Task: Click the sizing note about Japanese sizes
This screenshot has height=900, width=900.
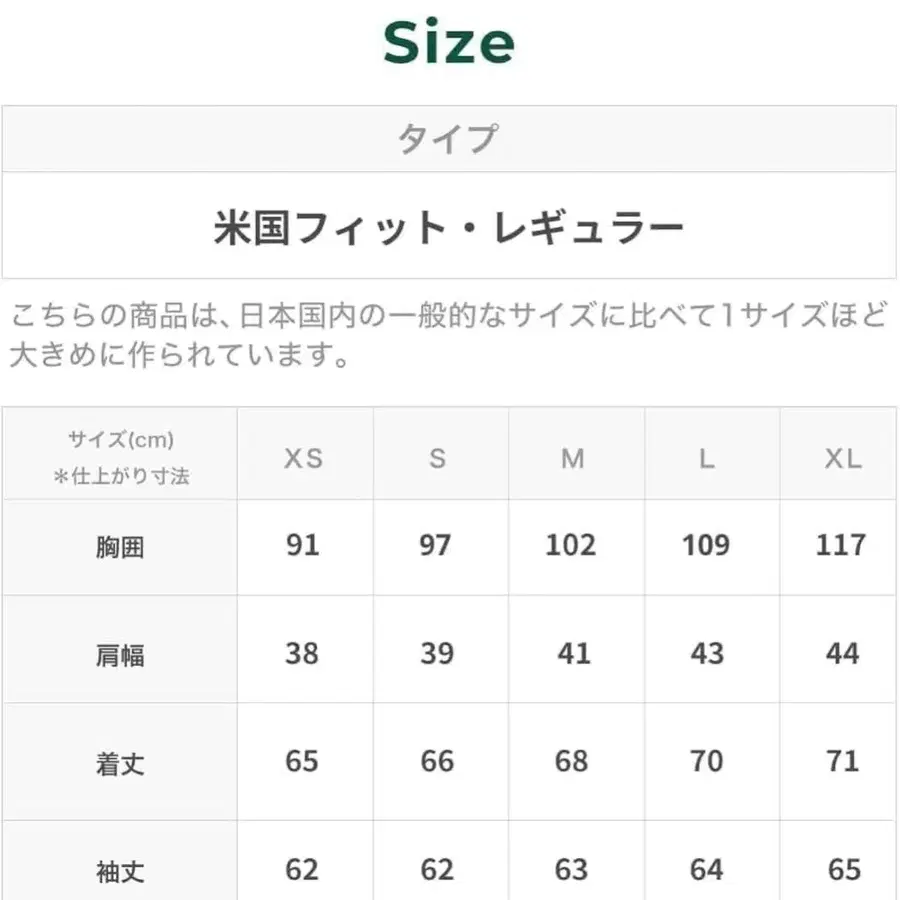Action: coord(448,335)
